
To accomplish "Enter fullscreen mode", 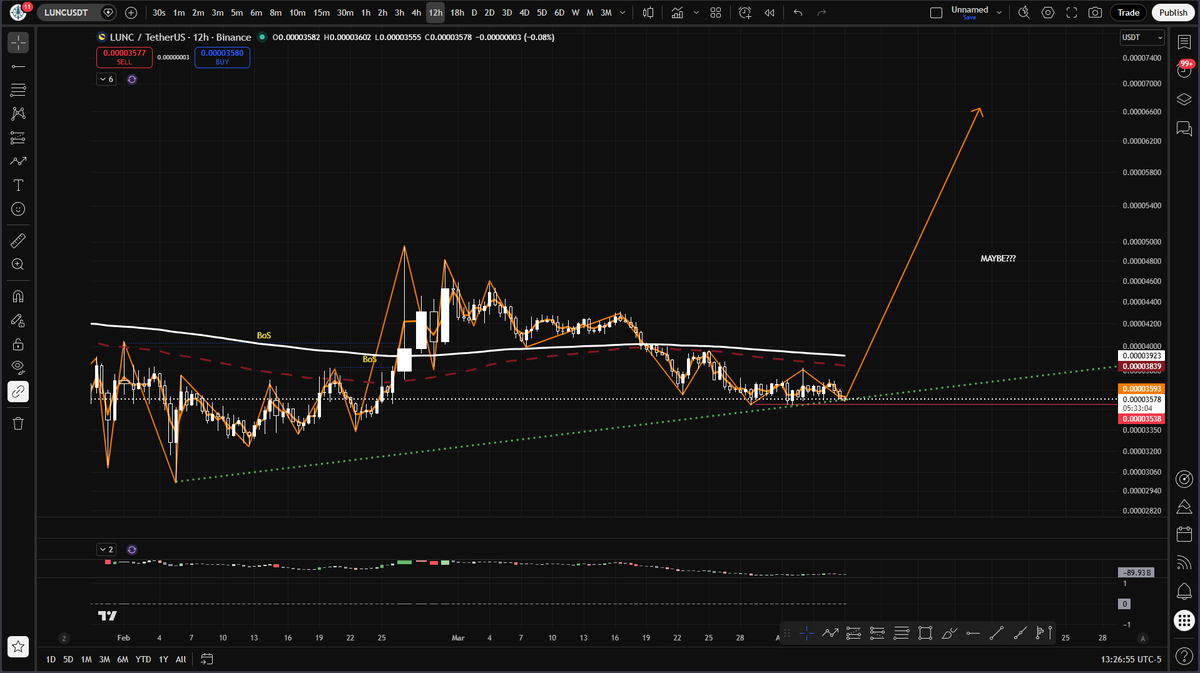I will tap(1072, 13).
